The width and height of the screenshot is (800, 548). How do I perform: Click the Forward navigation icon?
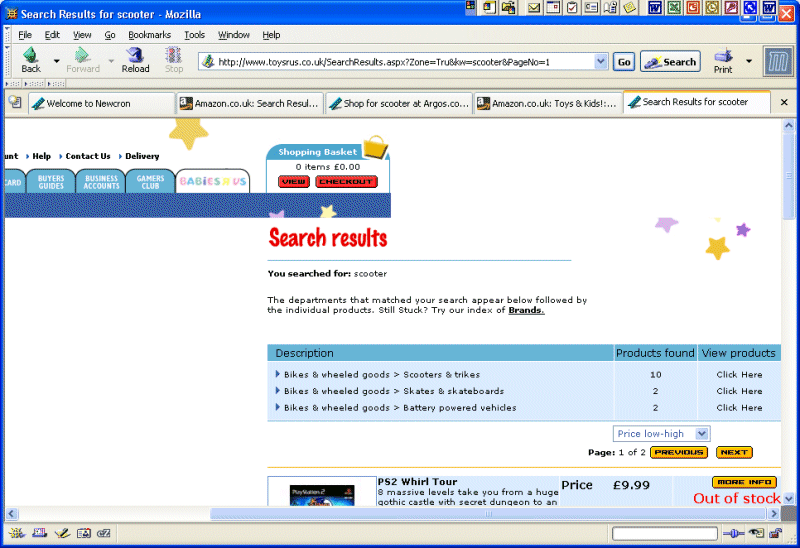point(83,60)
